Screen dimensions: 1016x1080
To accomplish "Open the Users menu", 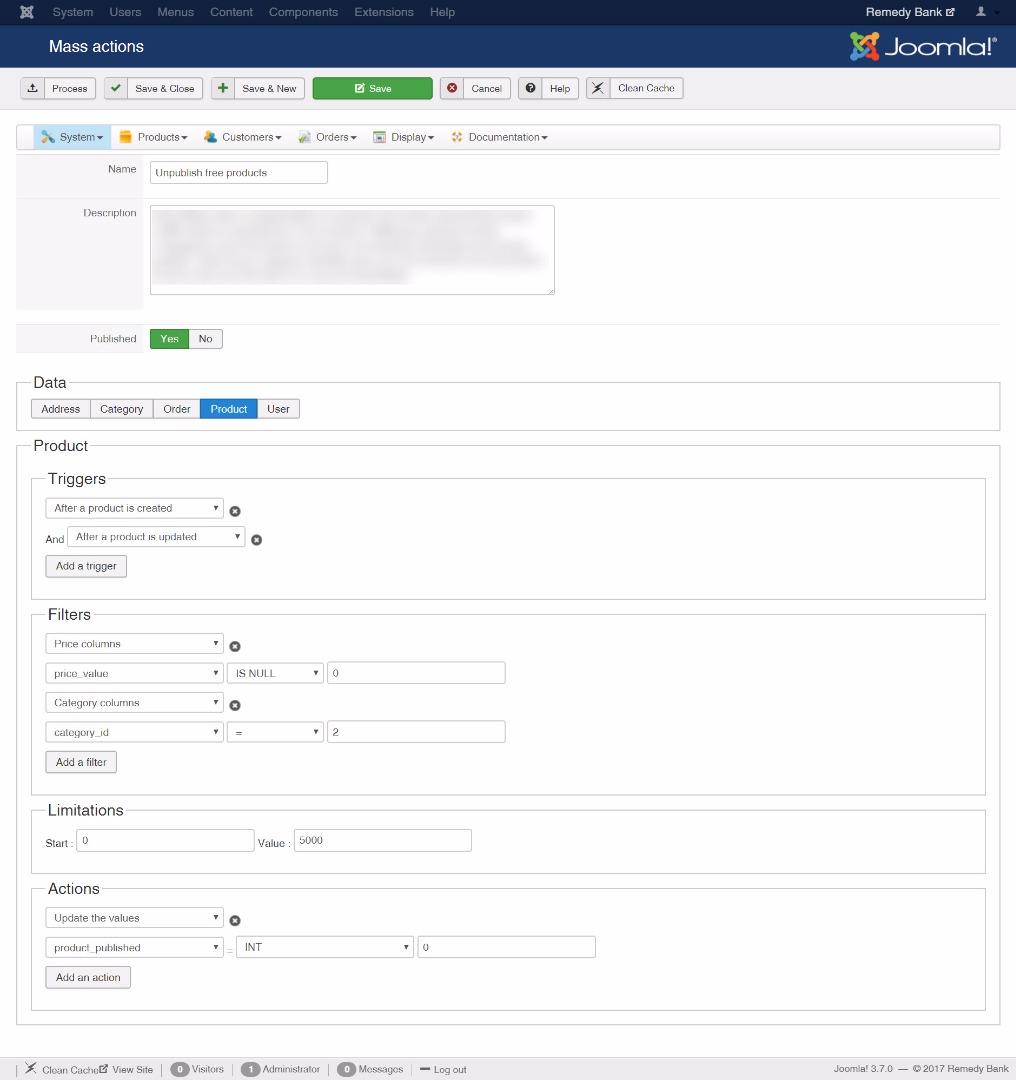I will [x=125, y=12].
